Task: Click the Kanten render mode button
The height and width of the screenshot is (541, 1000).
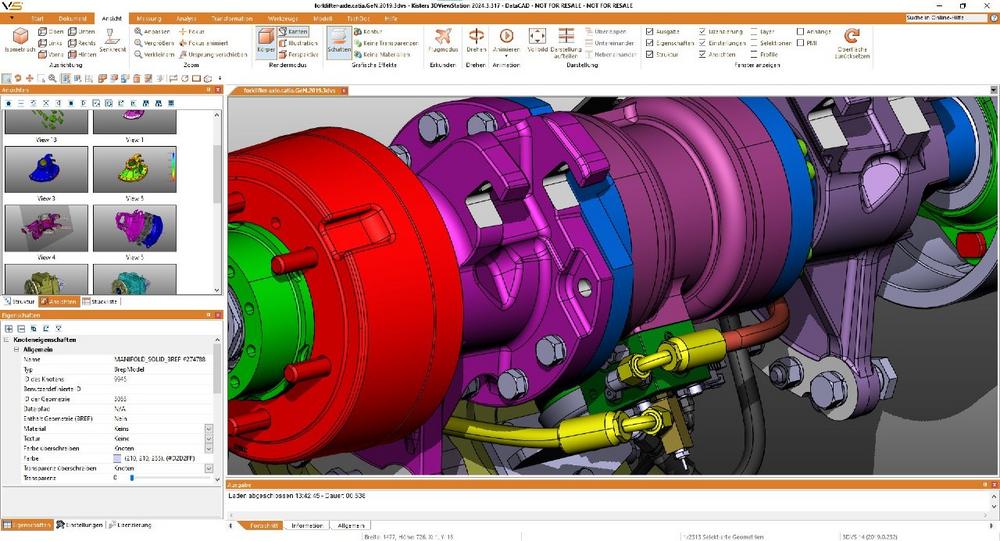Action: pos(294,32)
